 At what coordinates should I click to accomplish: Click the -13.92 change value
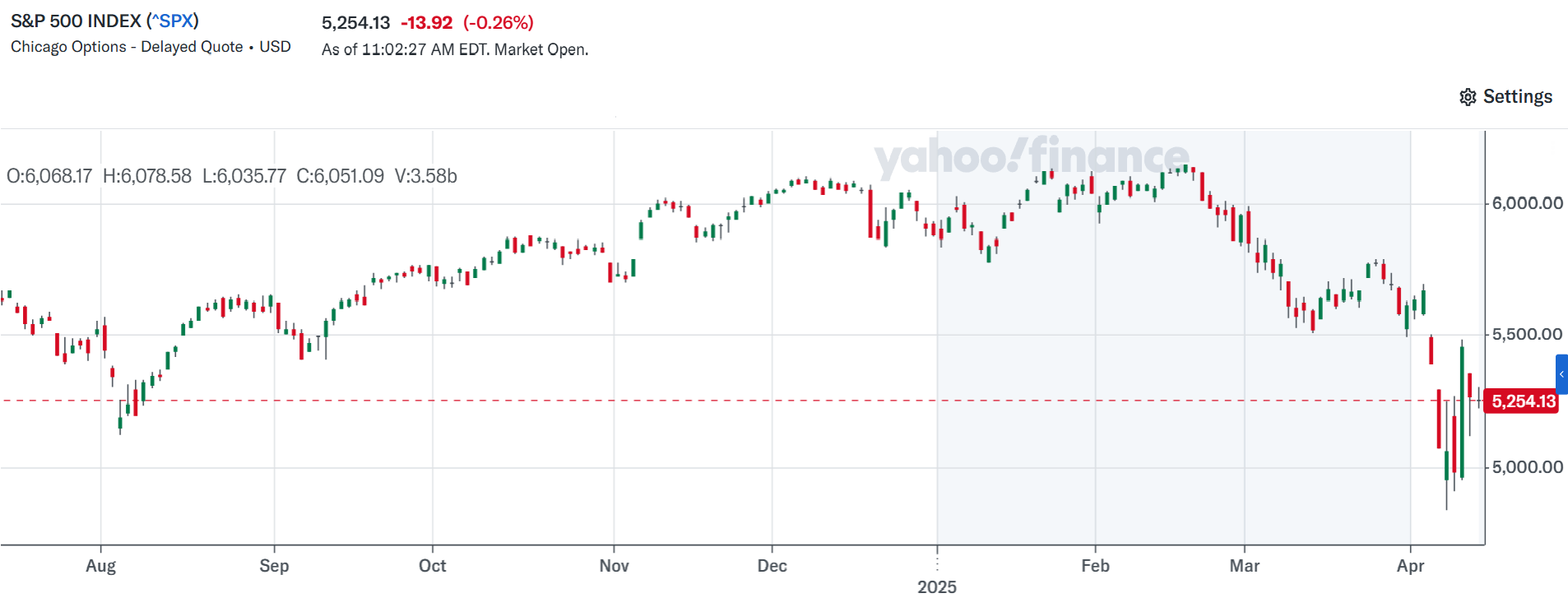428,22
